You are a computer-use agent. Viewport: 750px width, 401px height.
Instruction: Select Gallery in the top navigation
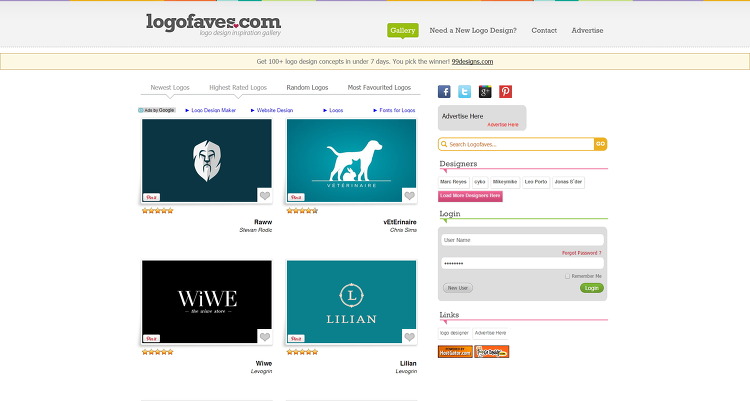(403, 30)
